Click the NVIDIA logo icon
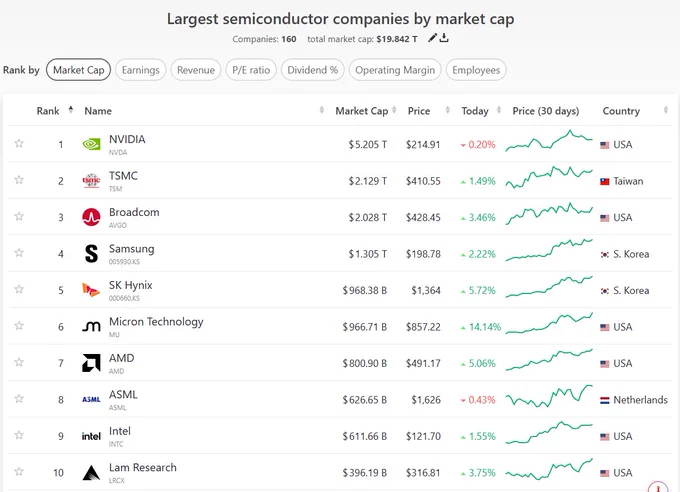 [91, 144]
